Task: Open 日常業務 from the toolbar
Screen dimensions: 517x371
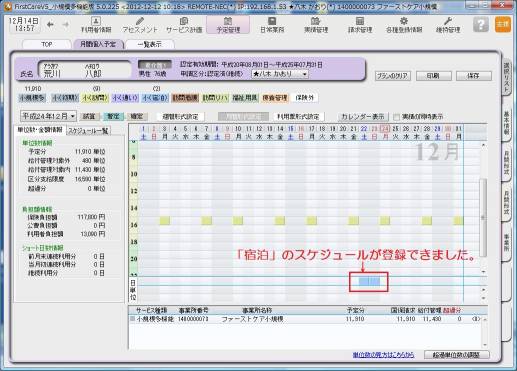Action: (x=272, y=25)
